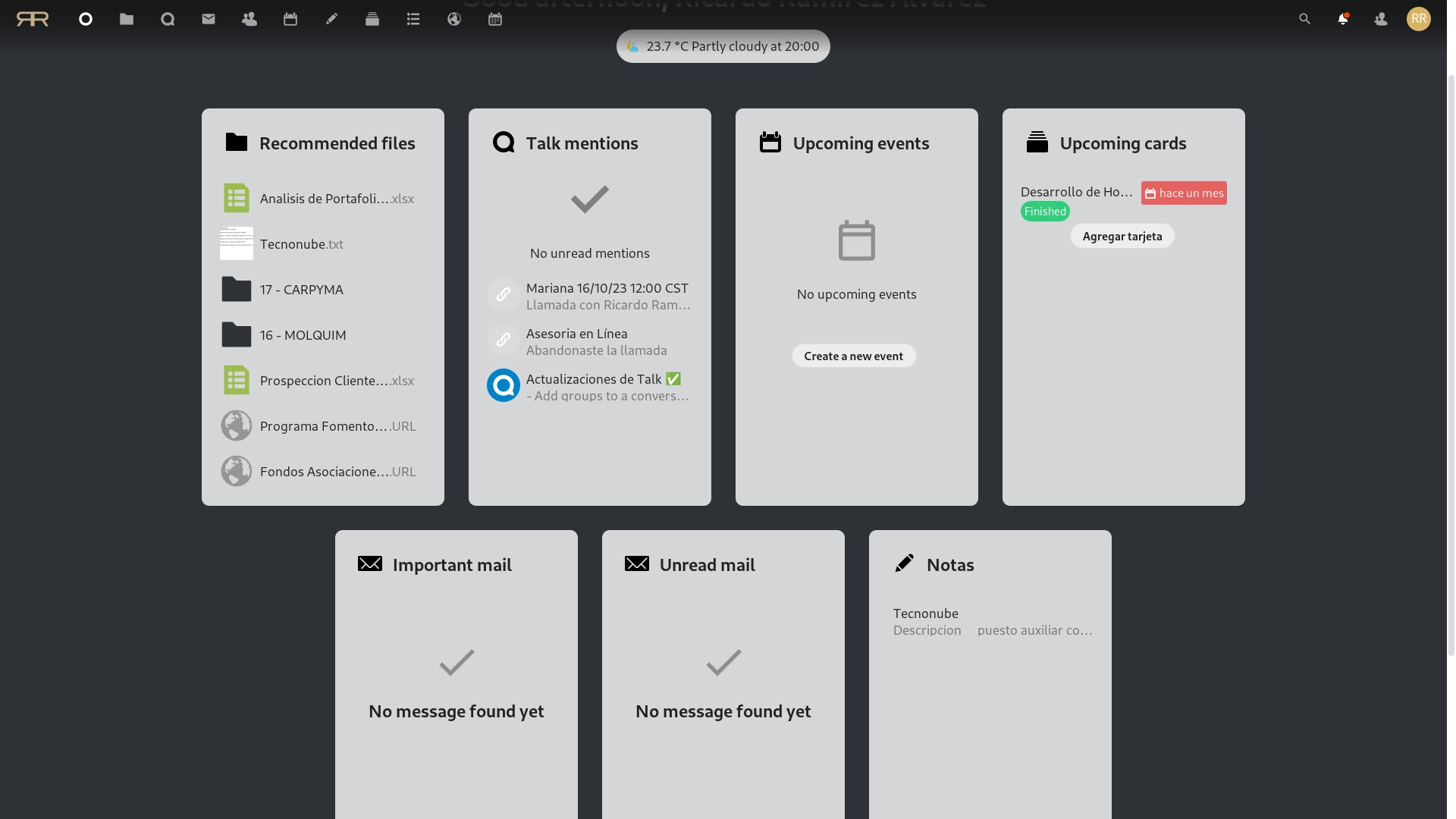Open the Files app icon
This screenshot has width=1456, height=819.
pyautogui.click(x=127, y=20)
